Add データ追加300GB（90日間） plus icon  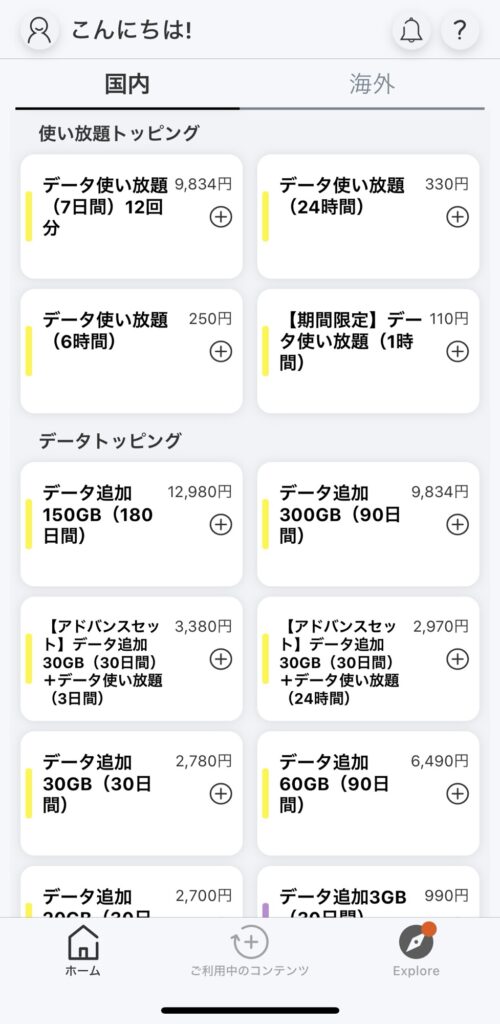(457, 524)
